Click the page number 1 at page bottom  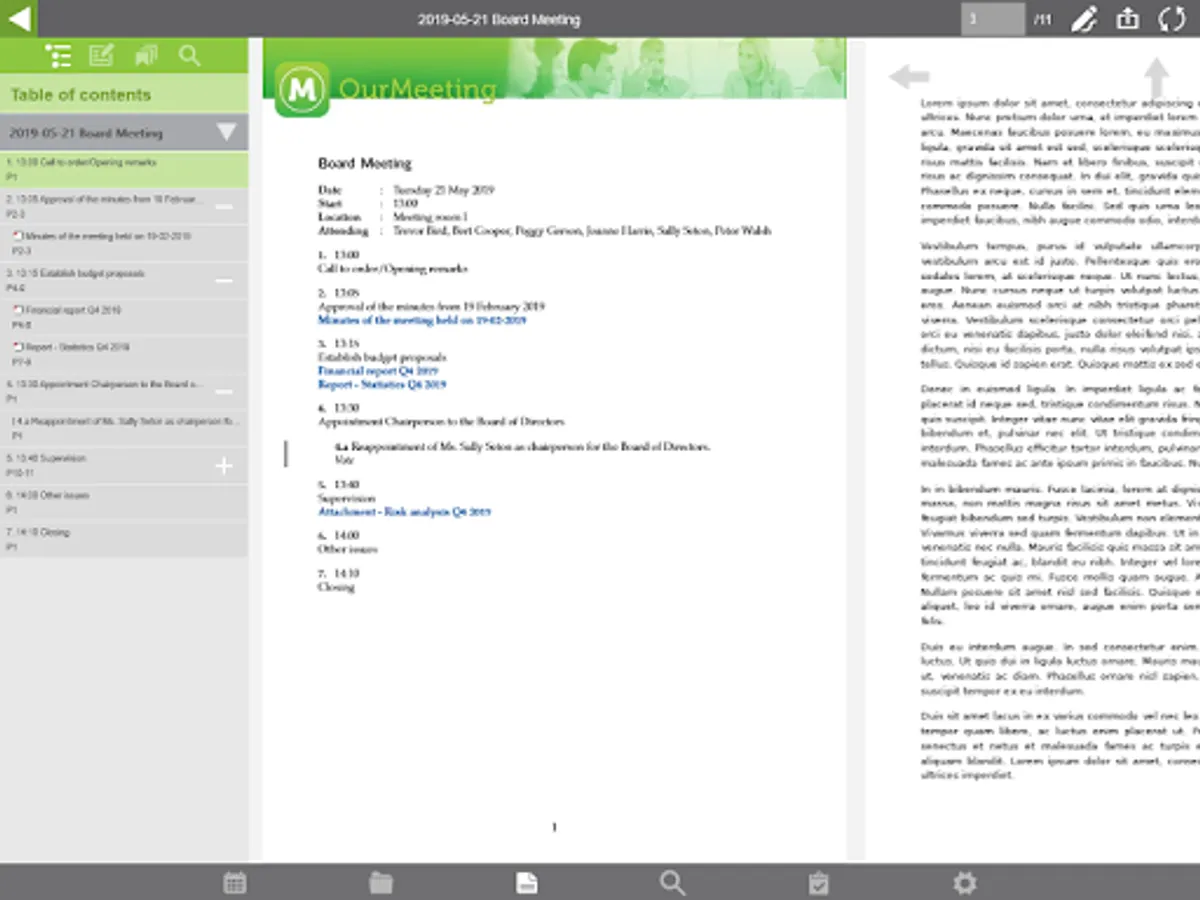pos(554,828)
